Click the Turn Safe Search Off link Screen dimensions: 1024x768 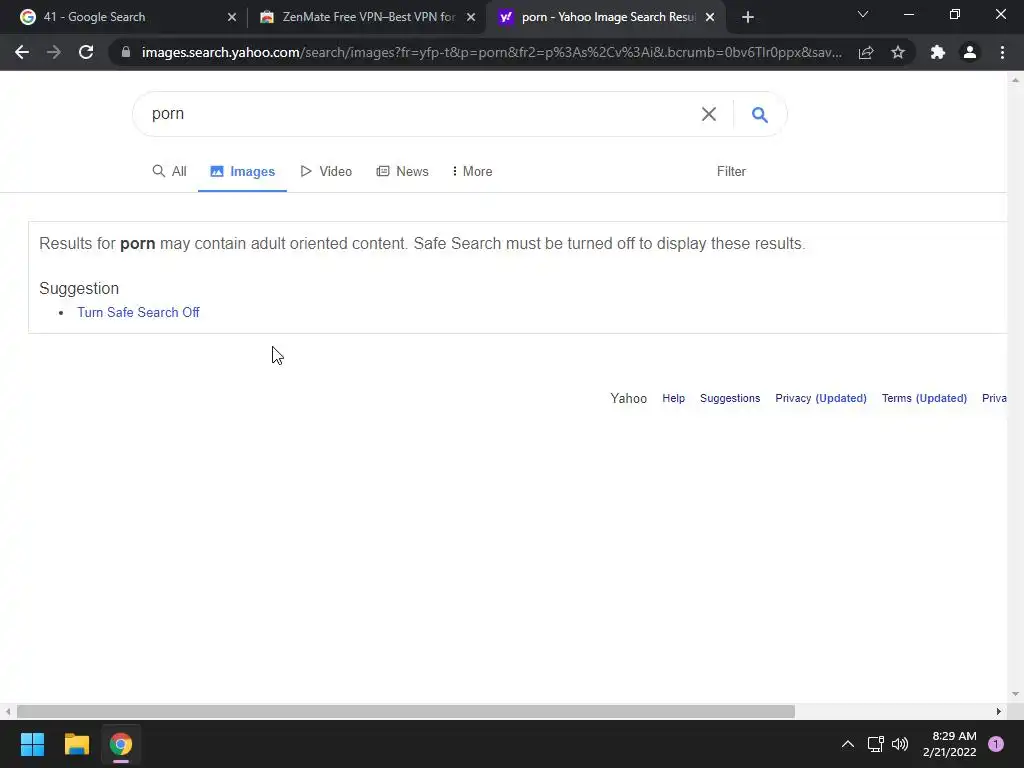pos(138,312)
